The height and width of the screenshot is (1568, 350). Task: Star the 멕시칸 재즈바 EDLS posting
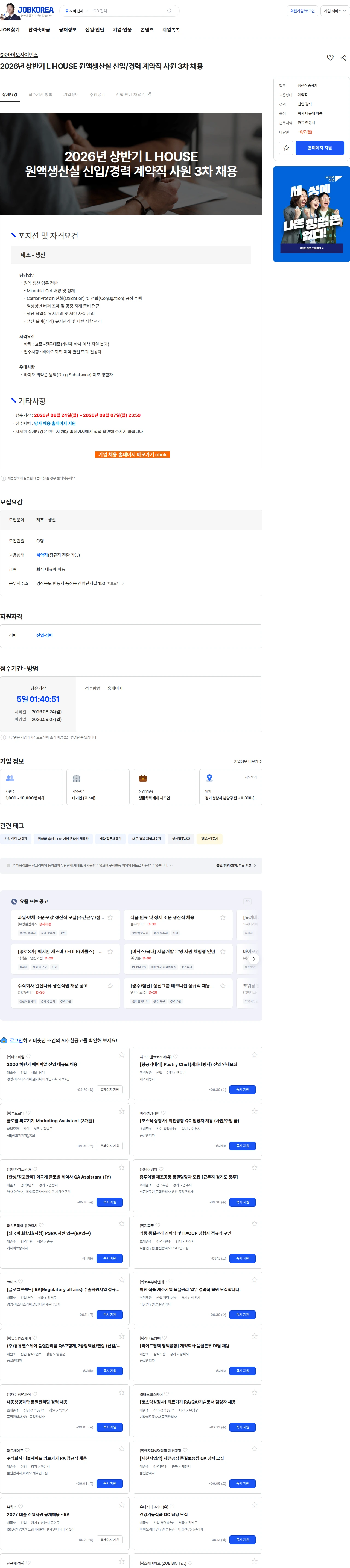pyautogui.click(x=110, y=951)
